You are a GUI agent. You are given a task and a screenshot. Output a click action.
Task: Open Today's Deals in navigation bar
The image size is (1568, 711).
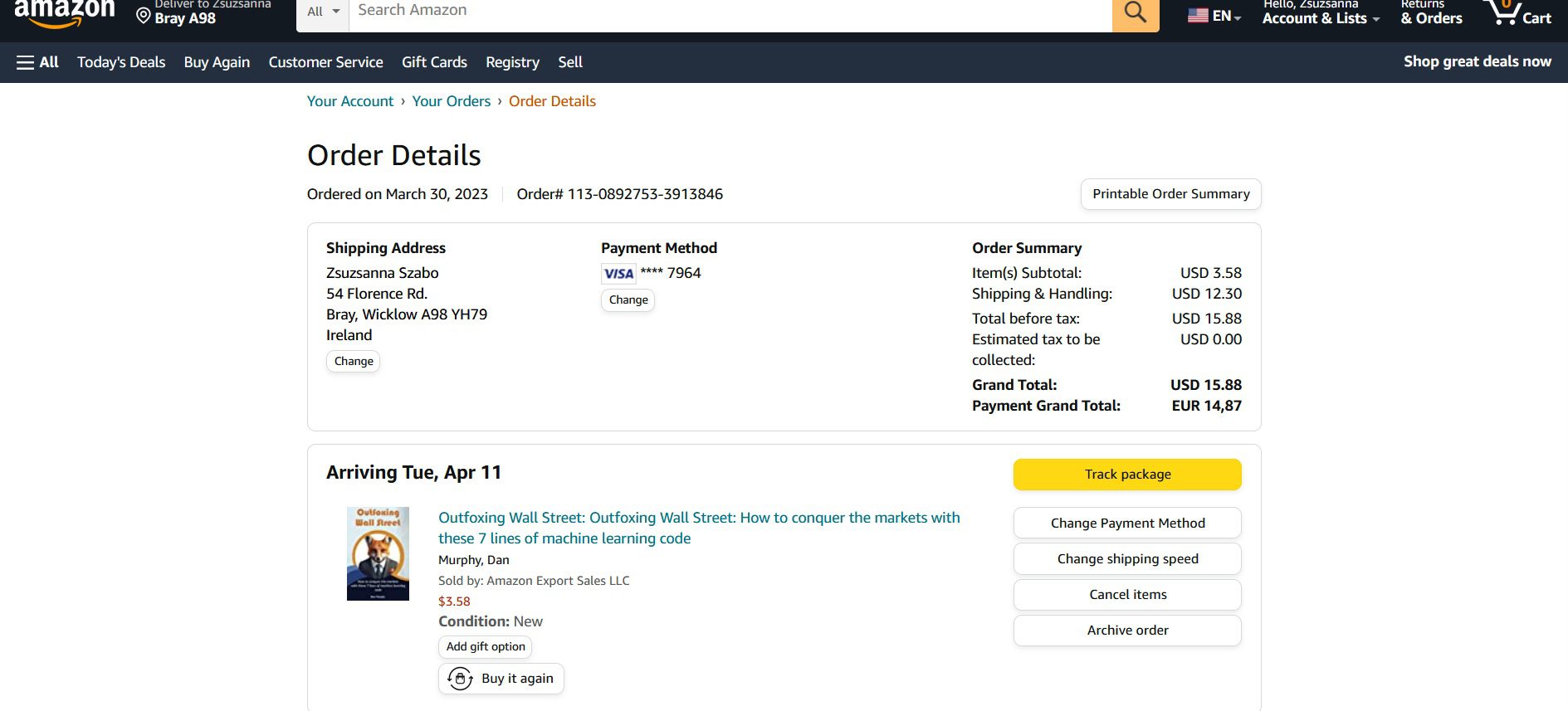[121, 62]
